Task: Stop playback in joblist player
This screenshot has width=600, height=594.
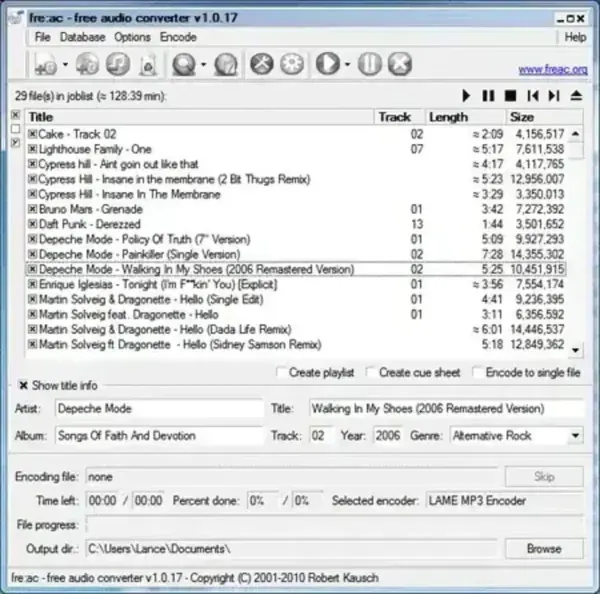Action: pyautogui.click(x=510, y=96)
